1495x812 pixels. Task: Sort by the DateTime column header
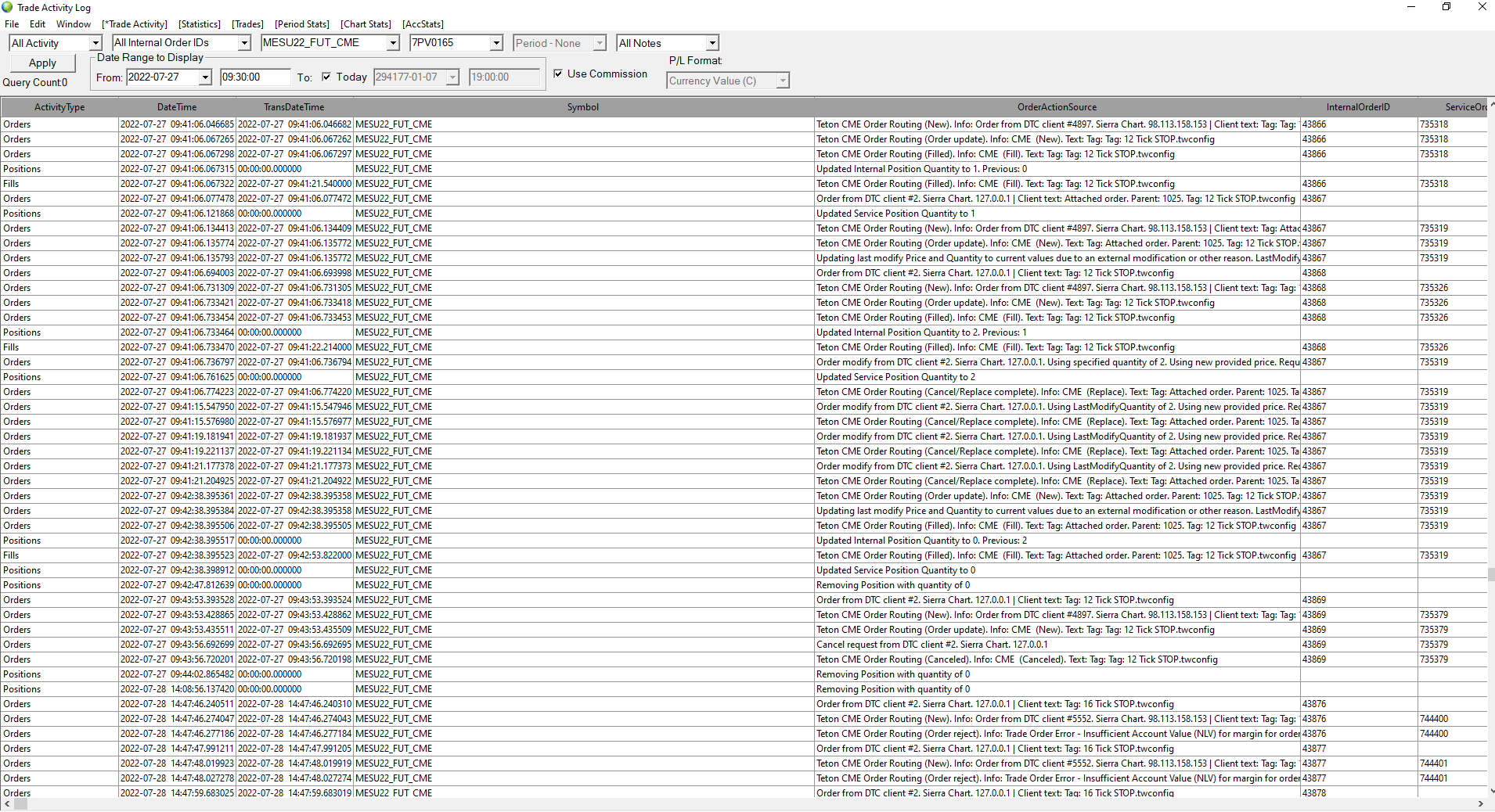click(x=177, y=107)
